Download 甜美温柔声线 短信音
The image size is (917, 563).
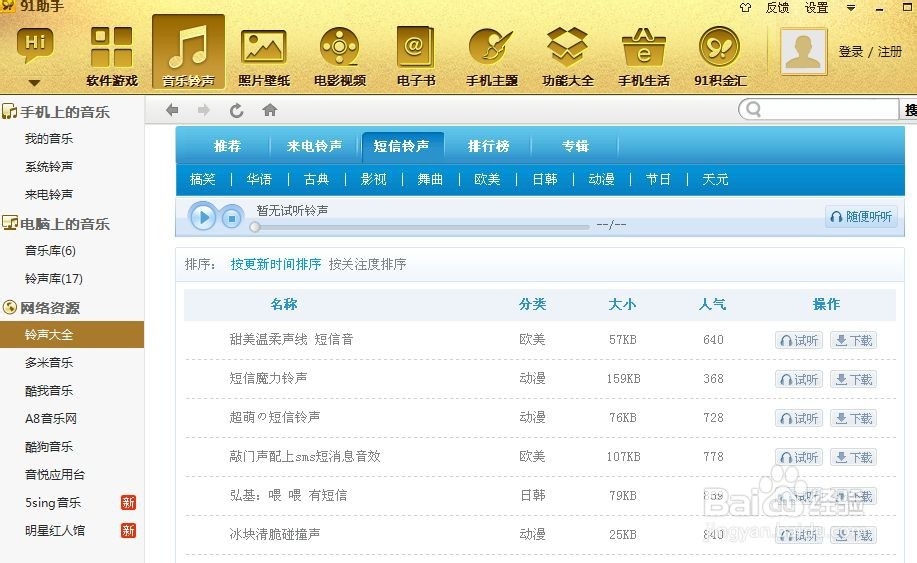pos(853,340)
